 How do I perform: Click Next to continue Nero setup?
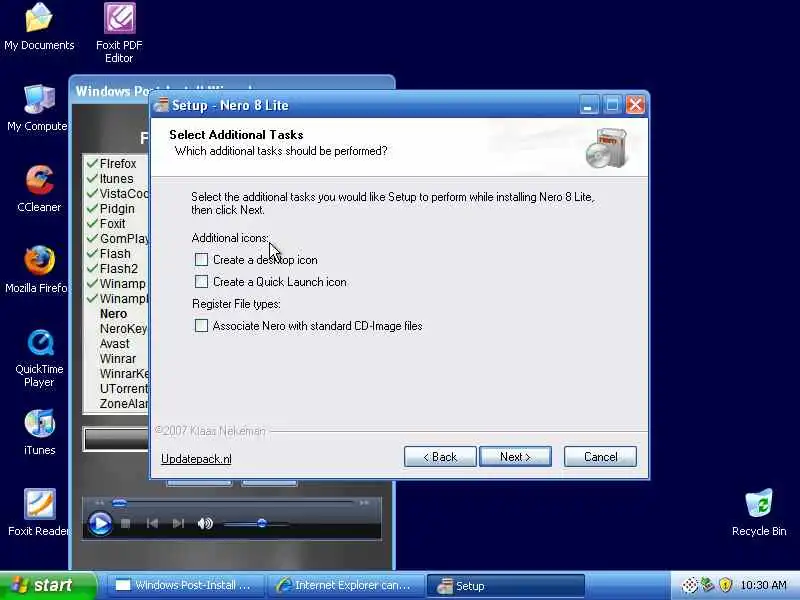[515, 457]
